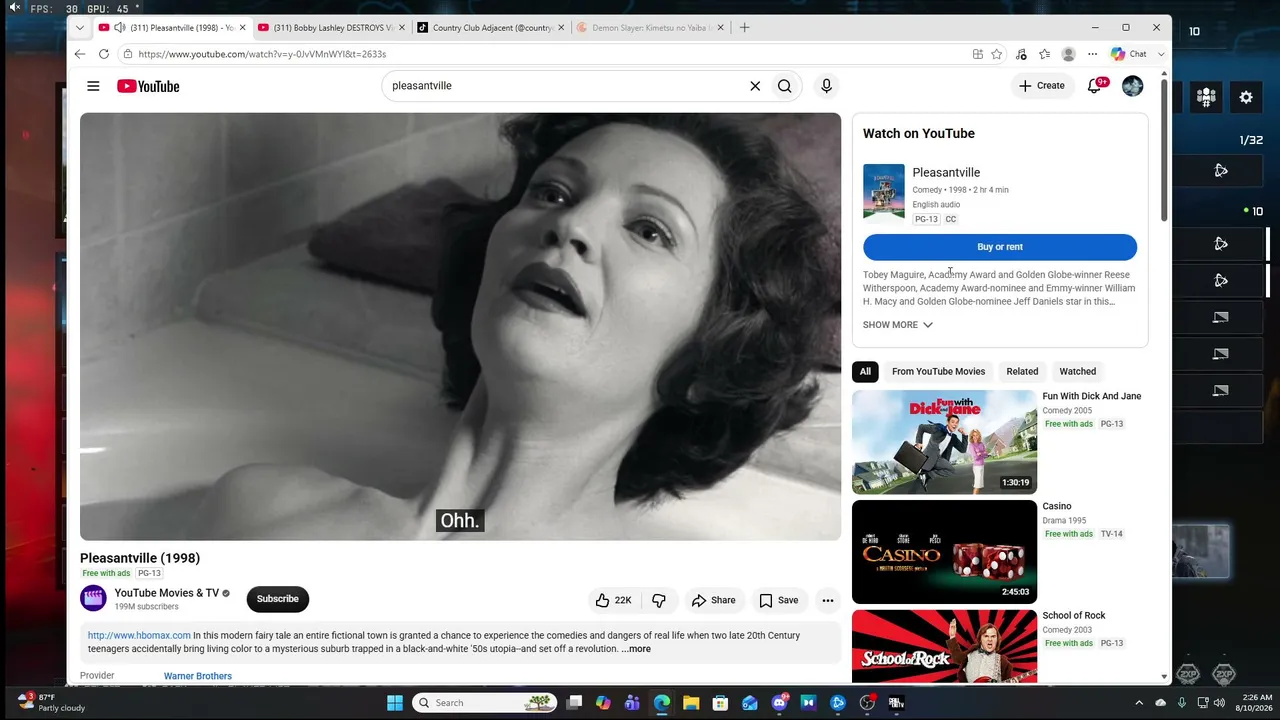Click the browser address bar URL
Screen dimensions: 1280x720
coord(262,54)
